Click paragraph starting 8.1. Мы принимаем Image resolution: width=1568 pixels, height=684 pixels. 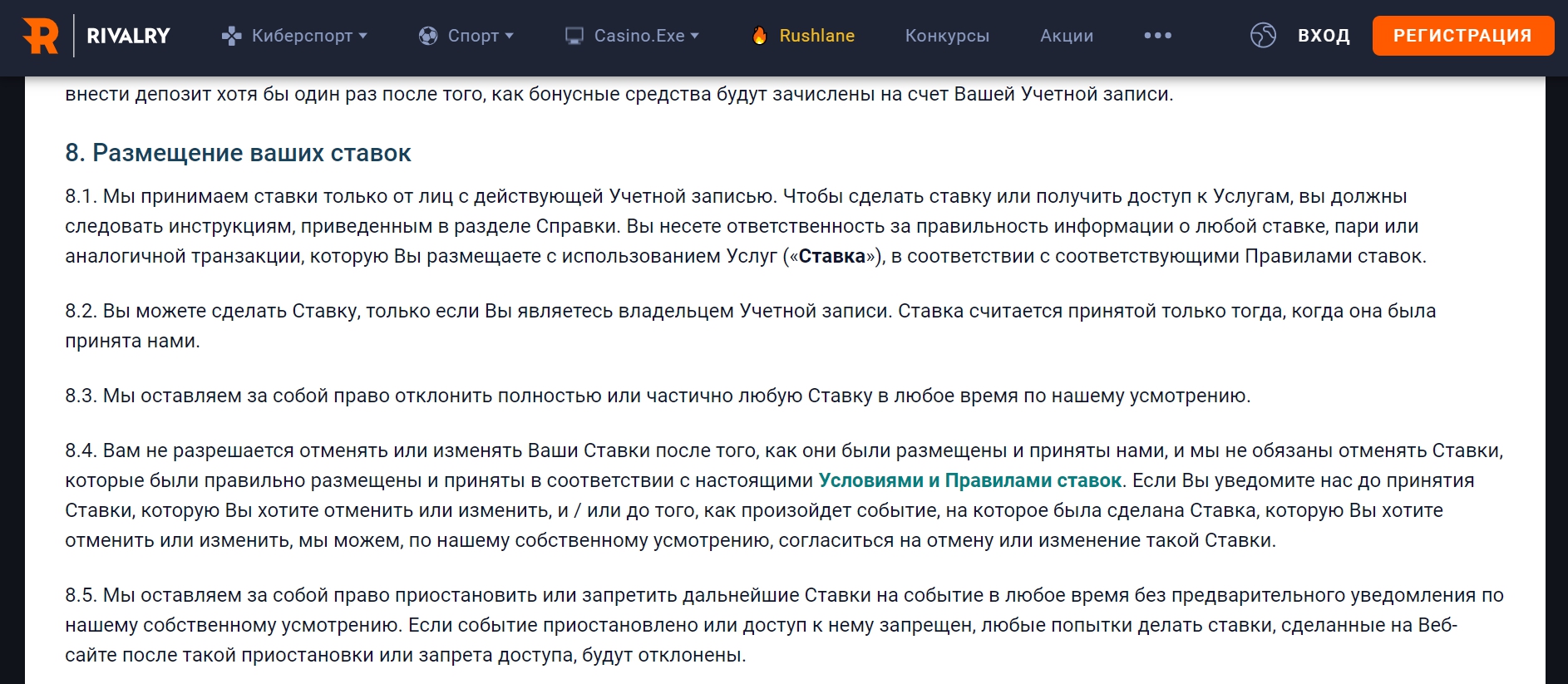click(746, 226)
